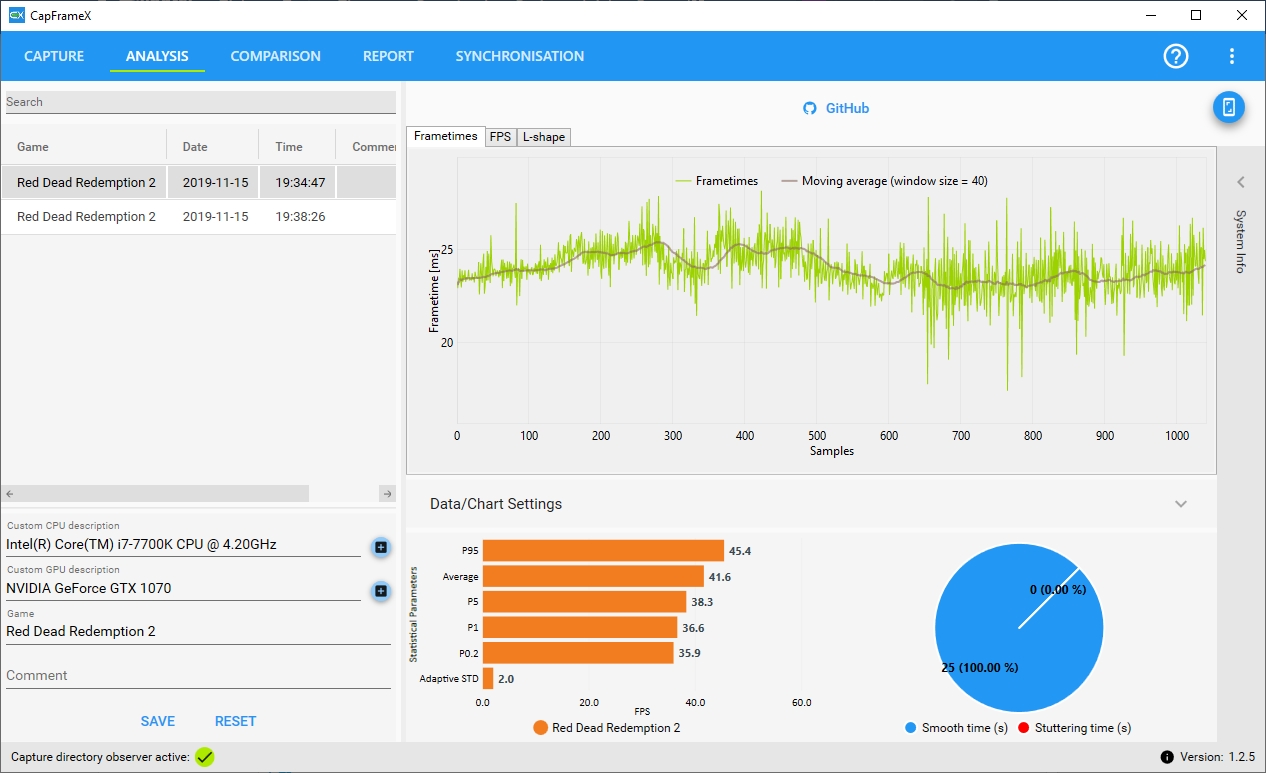Click the P5 bar in chart
This screenshot has width=1266, height=773.
click(x=584, y=602)
